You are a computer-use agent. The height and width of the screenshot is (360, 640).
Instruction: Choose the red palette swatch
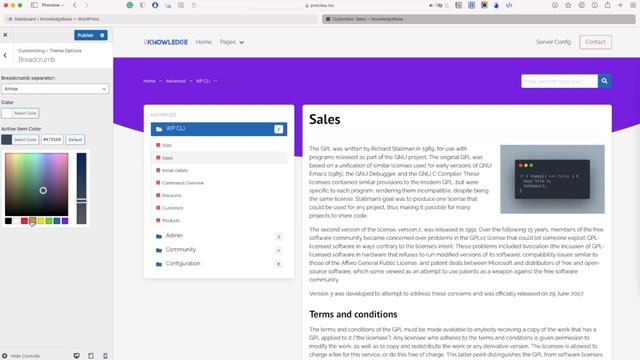coord(24,221)
